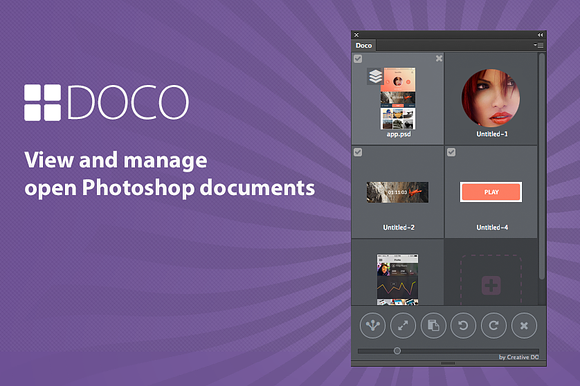Select the phone chart mockup thumbnail

(397, 279)
